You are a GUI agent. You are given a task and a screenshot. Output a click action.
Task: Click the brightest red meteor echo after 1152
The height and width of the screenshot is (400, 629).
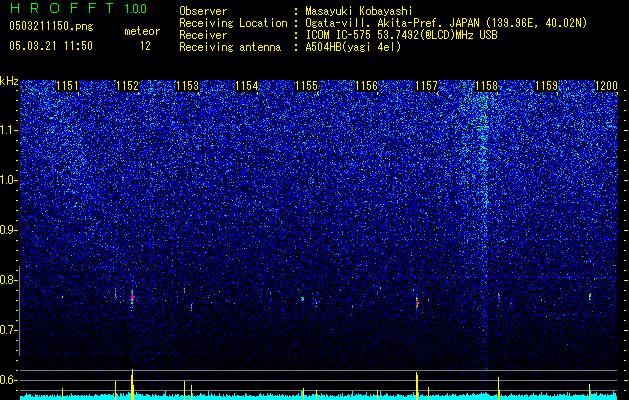pyautogui.click(x=132, y=298)
